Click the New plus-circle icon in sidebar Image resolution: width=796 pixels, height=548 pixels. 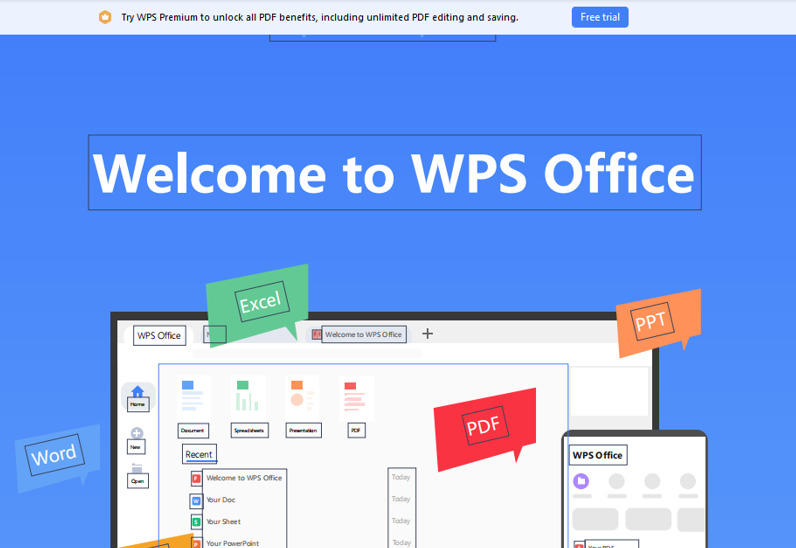coord(137,433)
